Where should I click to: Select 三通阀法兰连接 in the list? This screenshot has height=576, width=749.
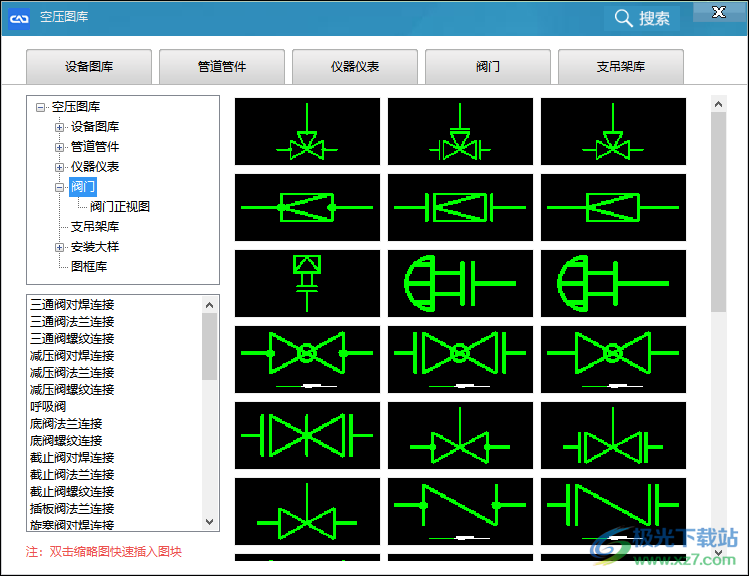point(72,322)
